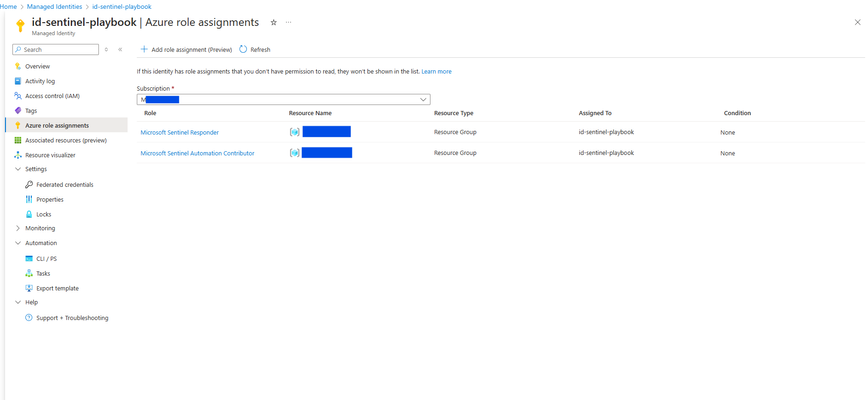Click the managed identity key icon in header
Screen dimensions: 866x400
coord(20,26)
